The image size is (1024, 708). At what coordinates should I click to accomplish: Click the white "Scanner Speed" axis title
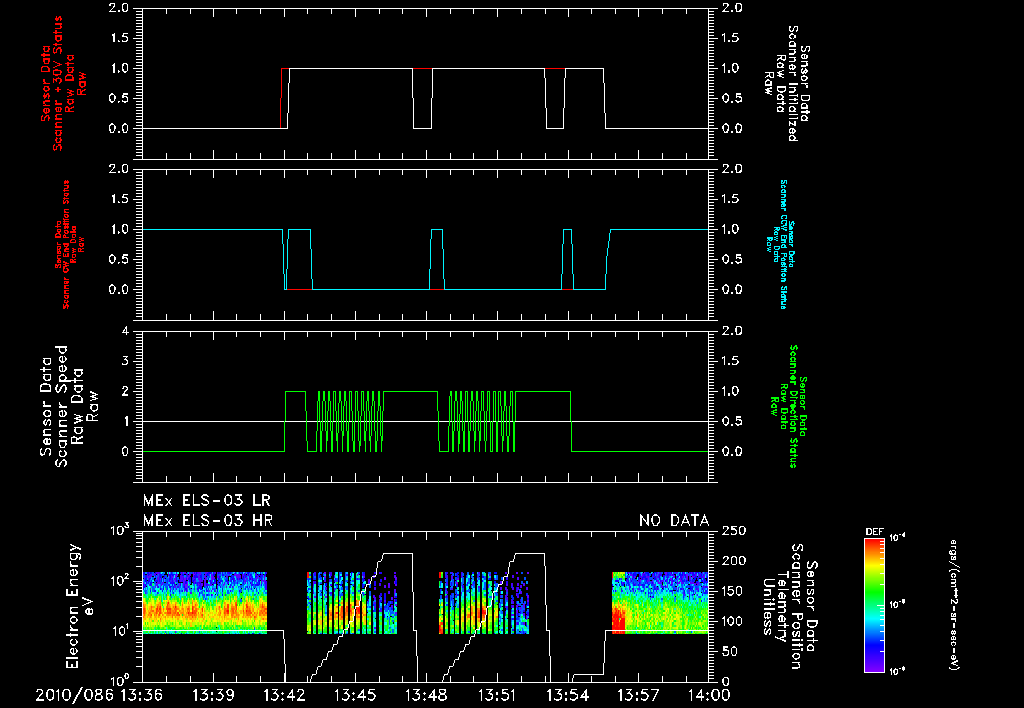(69, 406)
